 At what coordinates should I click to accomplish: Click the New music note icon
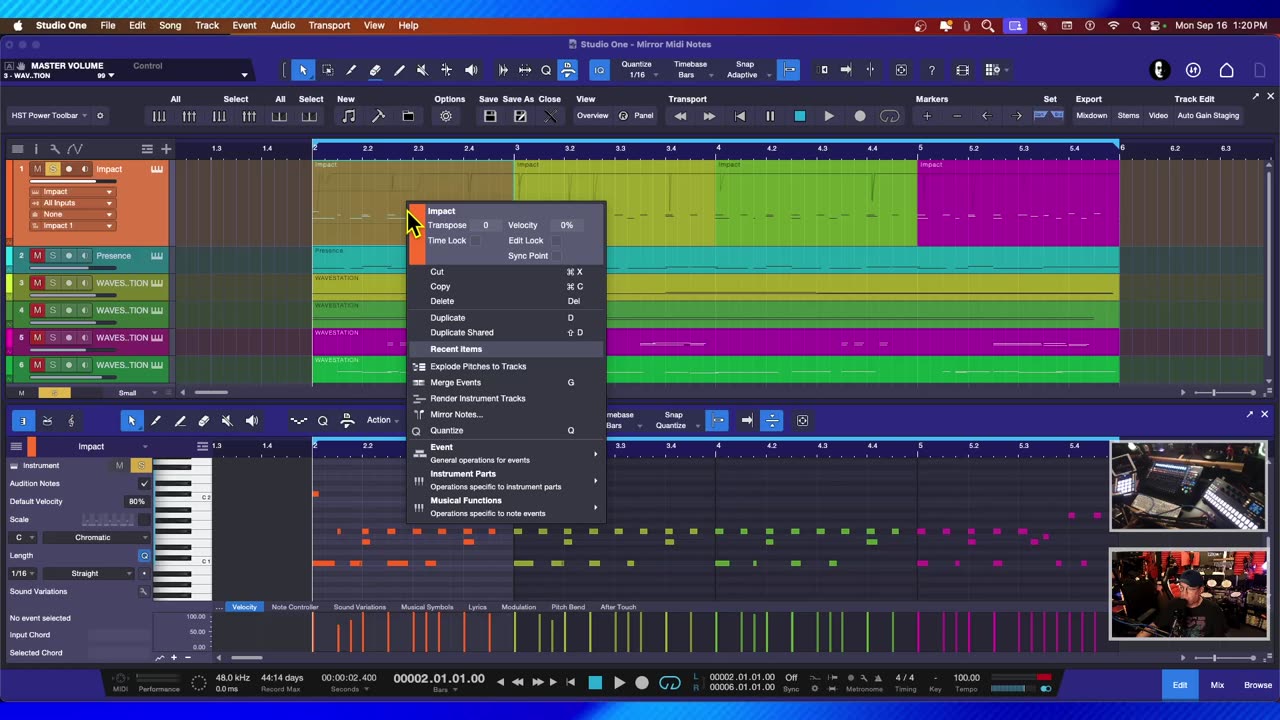pyautogui.click(x=348, y=116)
